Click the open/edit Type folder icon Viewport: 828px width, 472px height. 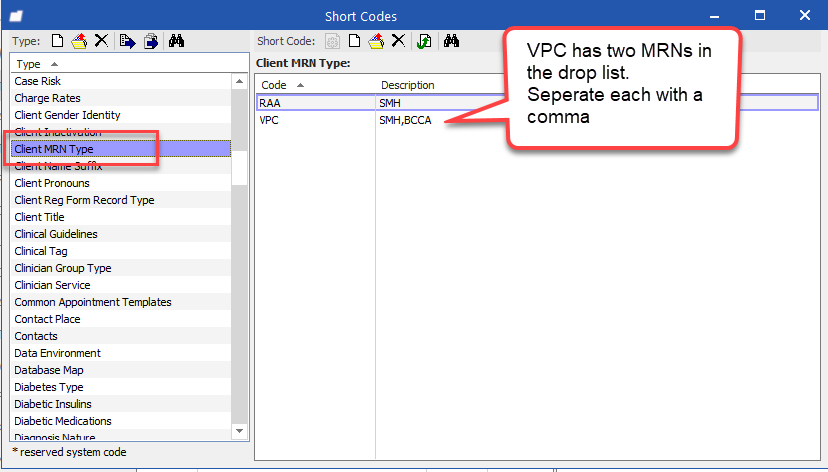79,41
